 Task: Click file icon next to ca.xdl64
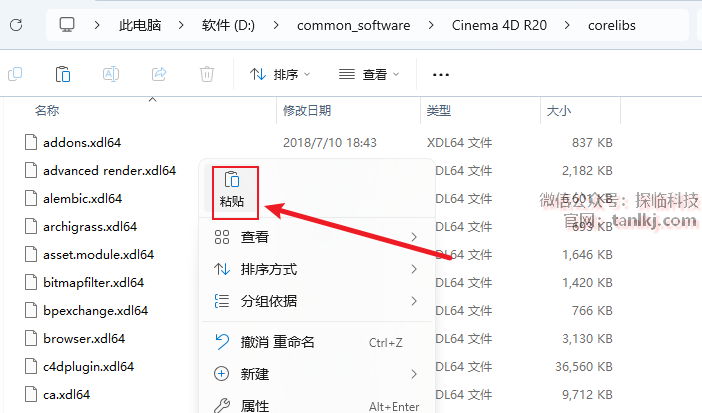click(x=31, y=394)
